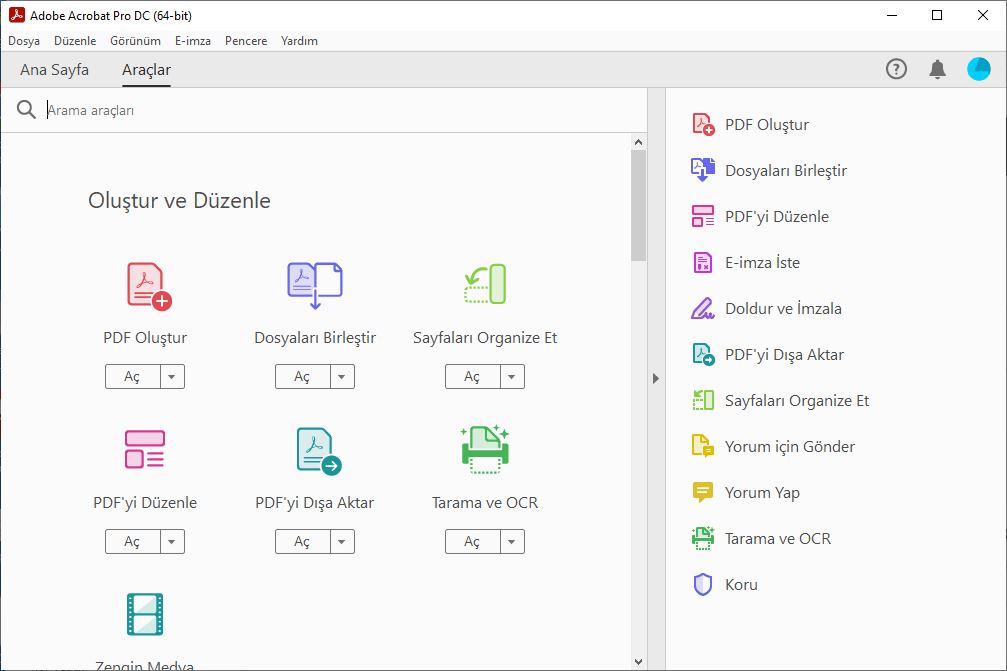
Task: Select E-imza İste icon in right sidebar
Action: (x=703, y=263)
